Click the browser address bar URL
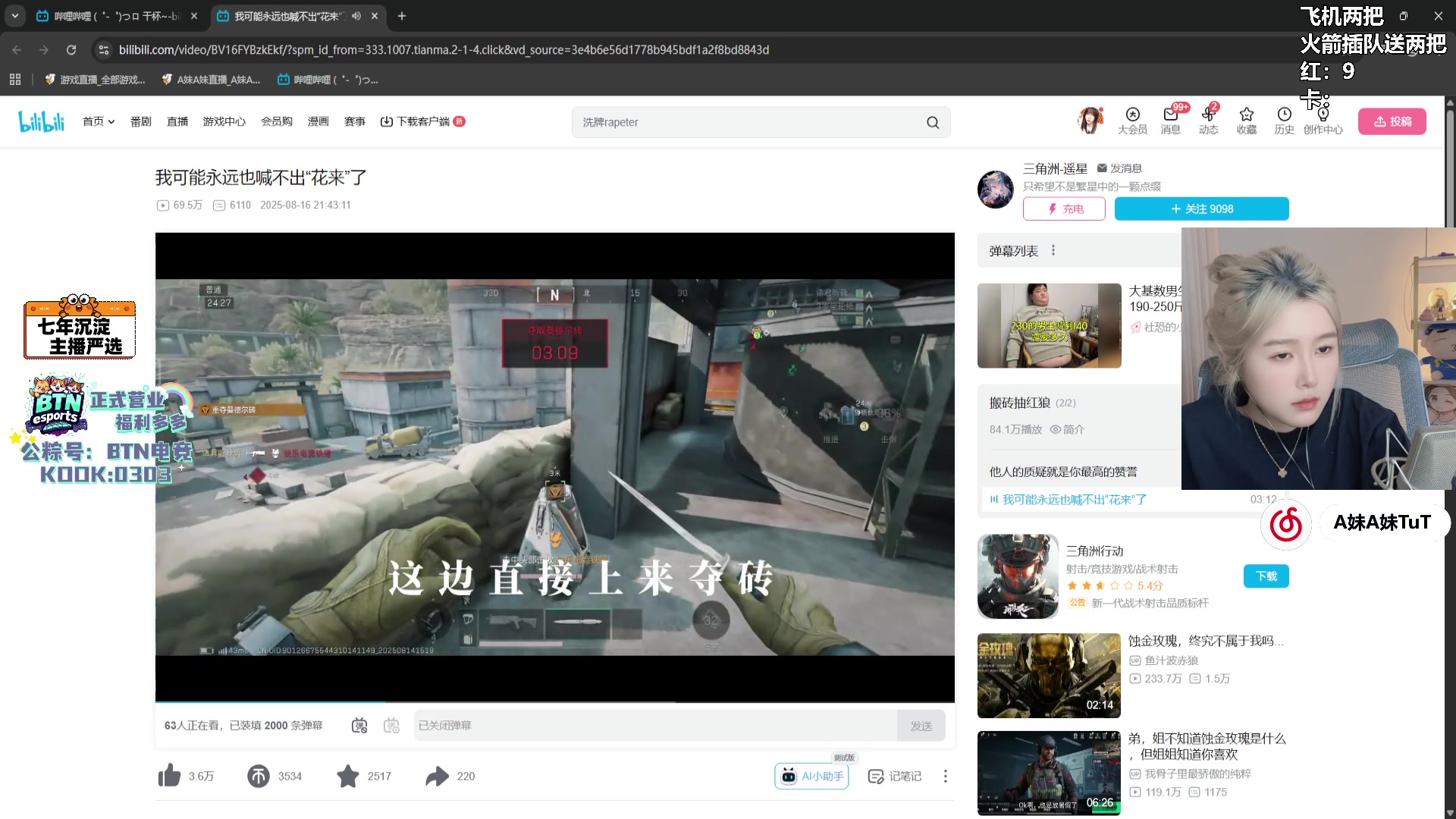Image resolution: width=1456 pixels, height=819 pixels. tap(444, 50)
